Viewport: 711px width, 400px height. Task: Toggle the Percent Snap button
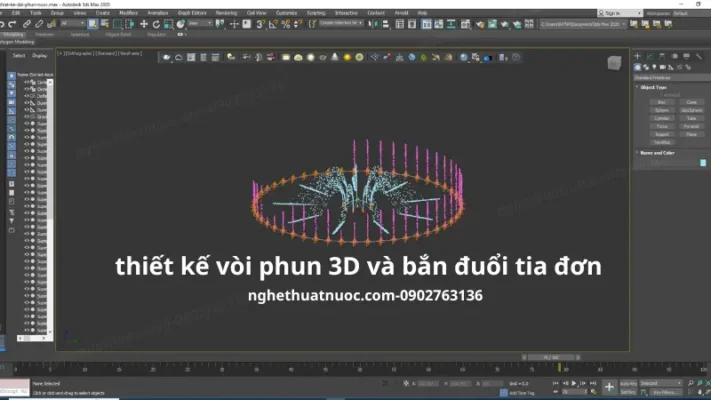286,24
